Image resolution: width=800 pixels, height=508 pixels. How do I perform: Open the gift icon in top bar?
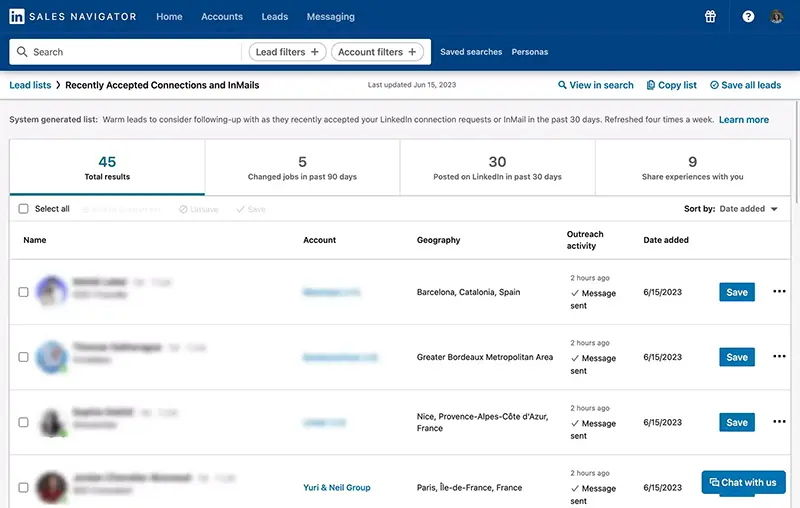tap(710, 16)
